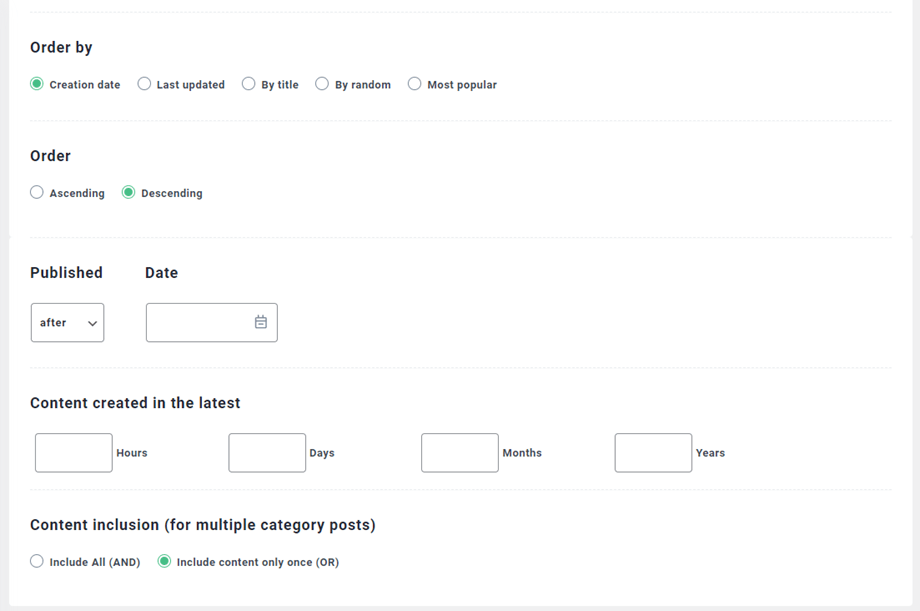Click the Months input field
This screenshot has height=611, width=920.
point(460,453)
